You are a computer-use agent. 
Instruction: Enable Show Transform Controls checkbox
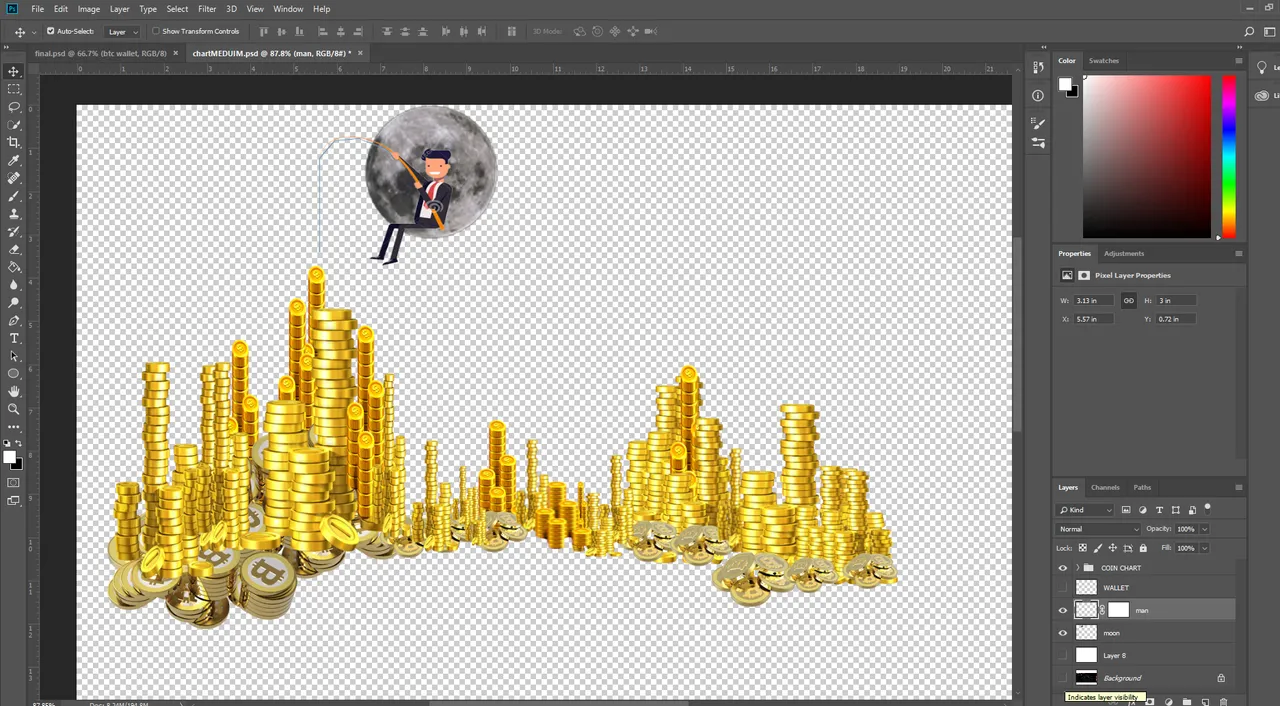pos(156,31)
